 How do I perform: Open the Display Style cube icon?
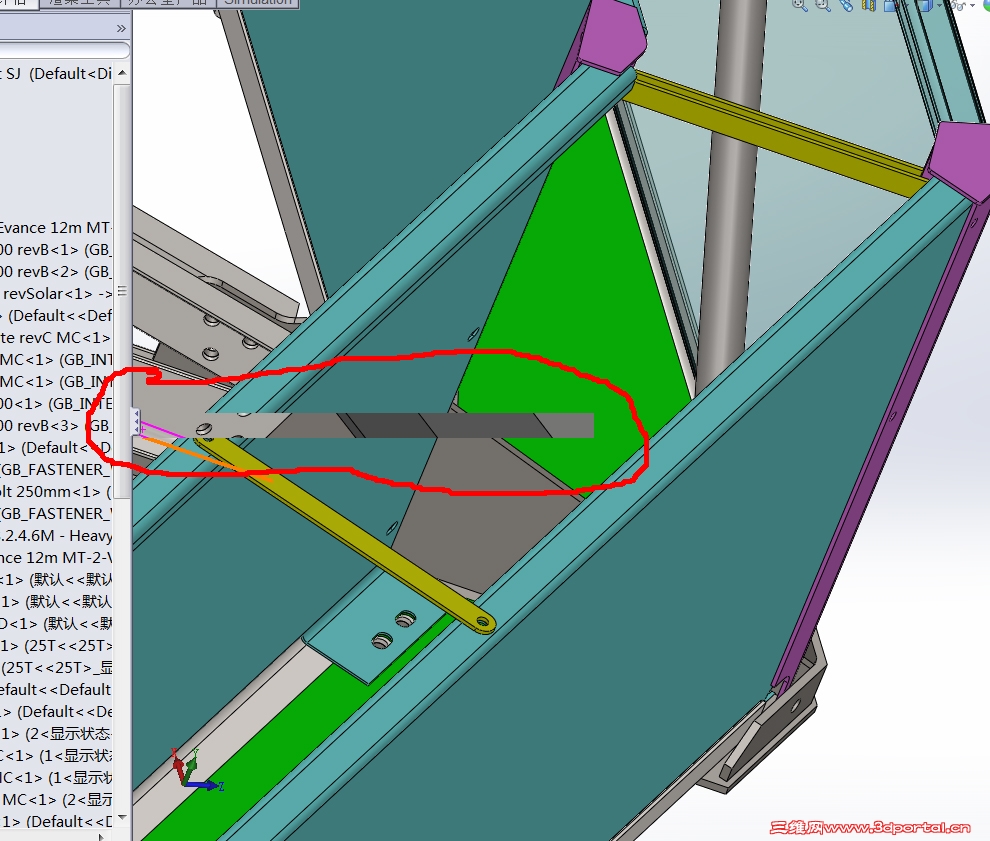coord(925,5)
